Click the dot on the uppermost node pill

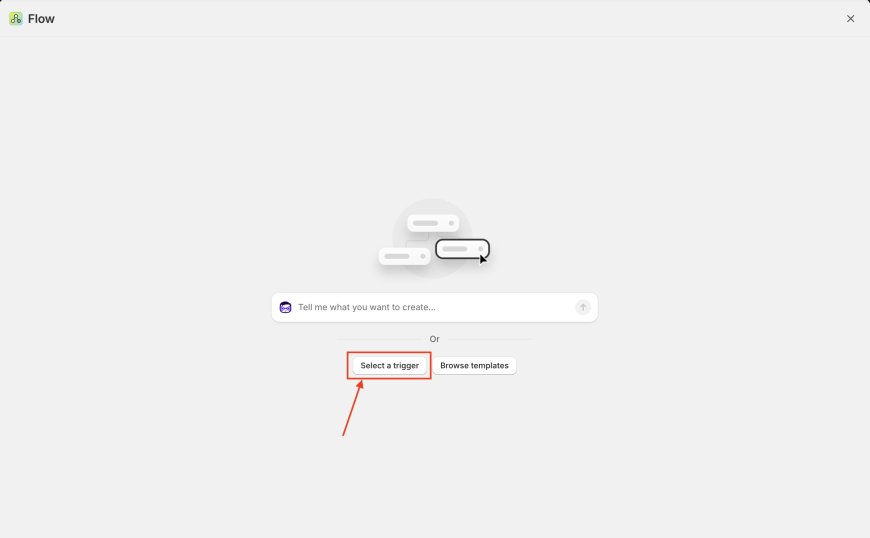451,223
